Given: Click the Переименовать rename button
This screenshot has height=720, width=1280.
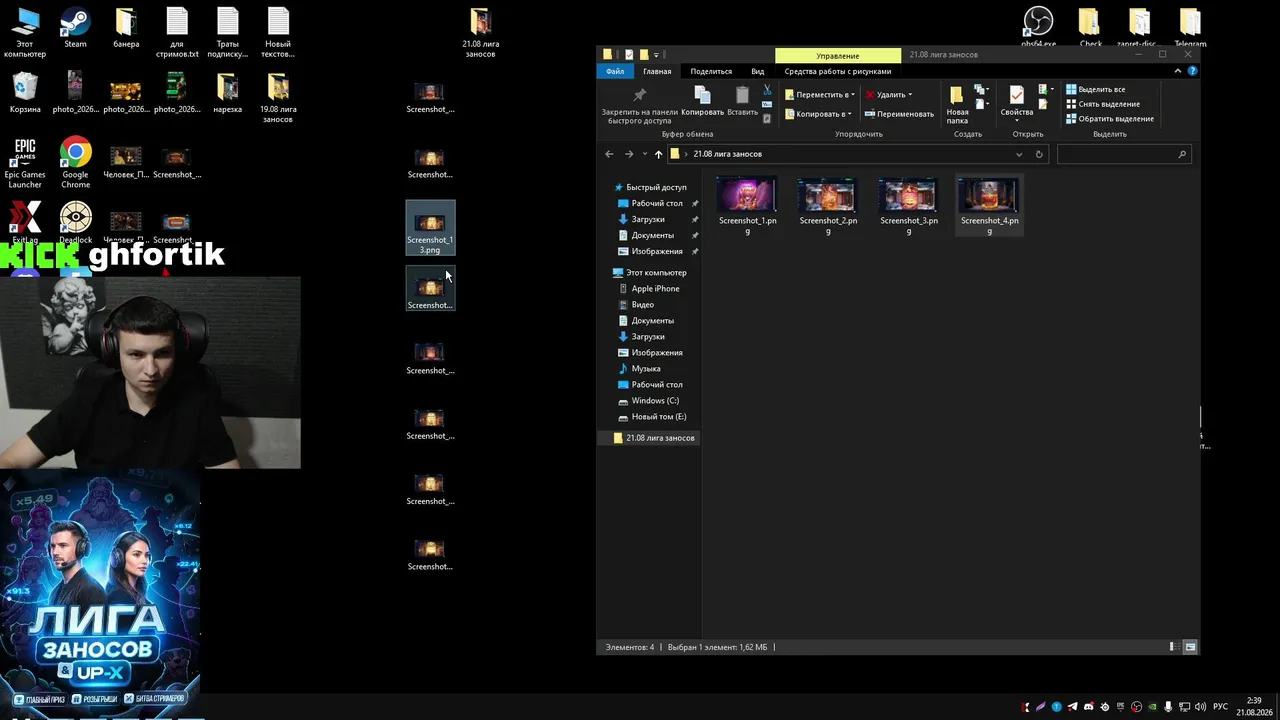Looking at the screenshot, I should [899, 114].
